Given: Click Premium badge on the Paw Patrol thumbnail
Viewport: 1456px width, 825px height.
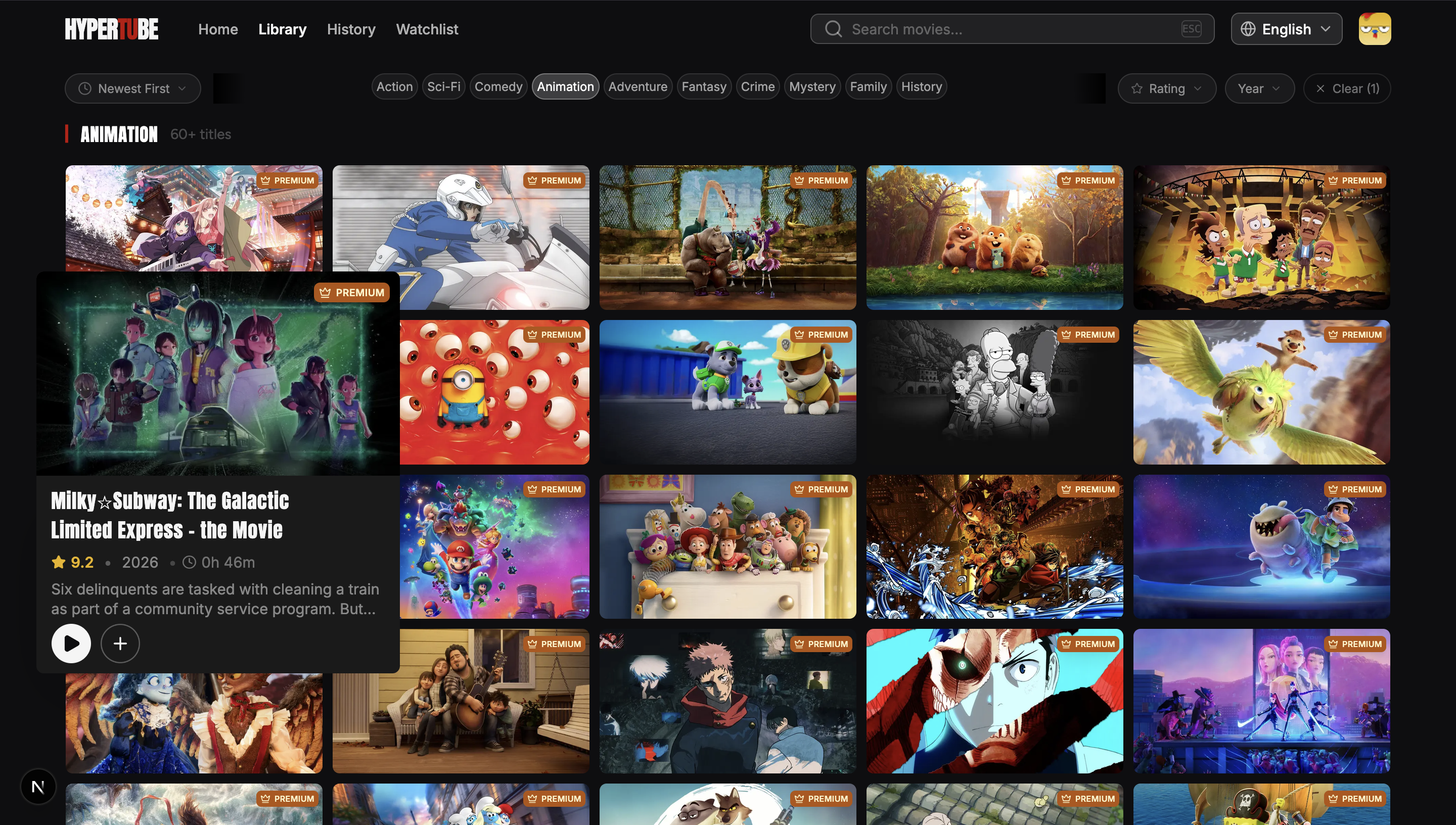Looking at the screenshot, I should (821, 335).
